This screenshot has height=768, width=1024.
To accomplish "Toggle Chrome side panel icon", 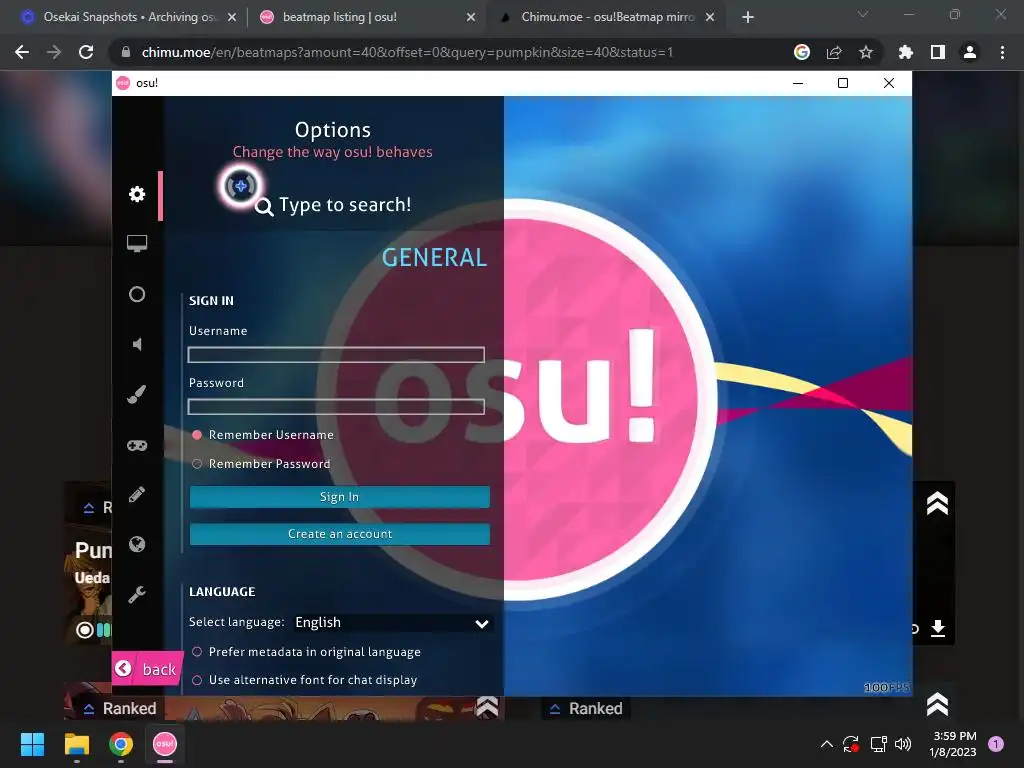I will tap(938, 52).
